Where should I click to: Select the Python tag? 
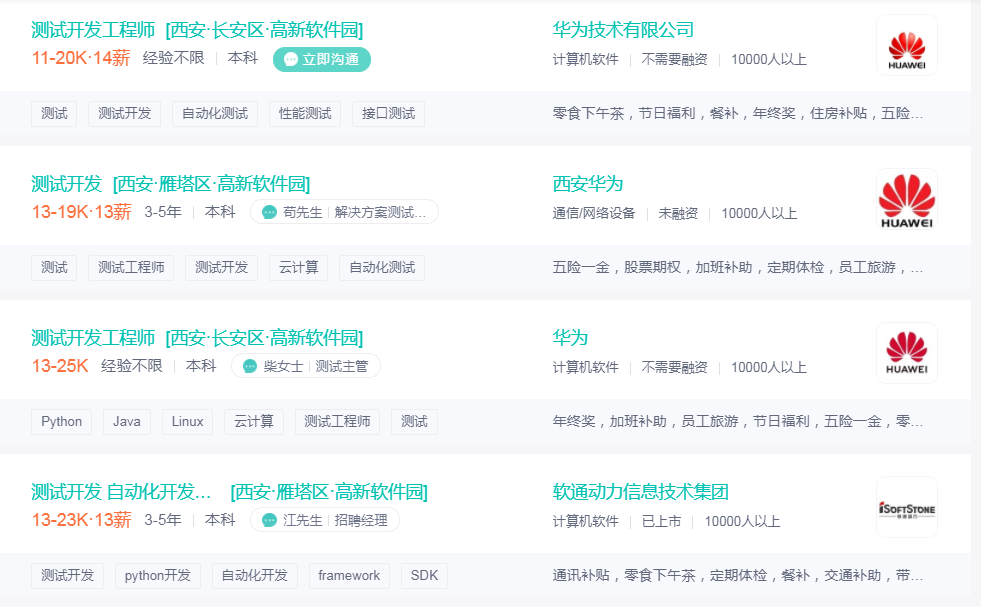[61, 422]
